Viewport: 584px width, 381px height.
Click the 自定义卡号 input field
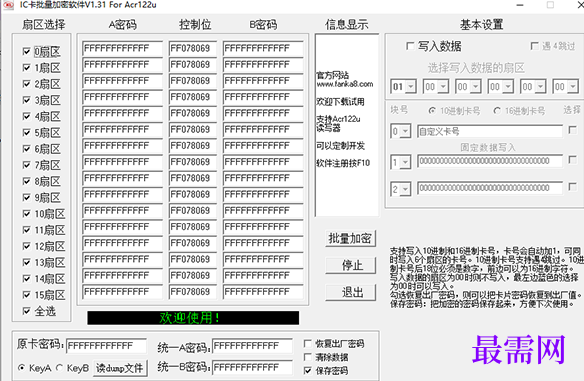tap(490, 131)
